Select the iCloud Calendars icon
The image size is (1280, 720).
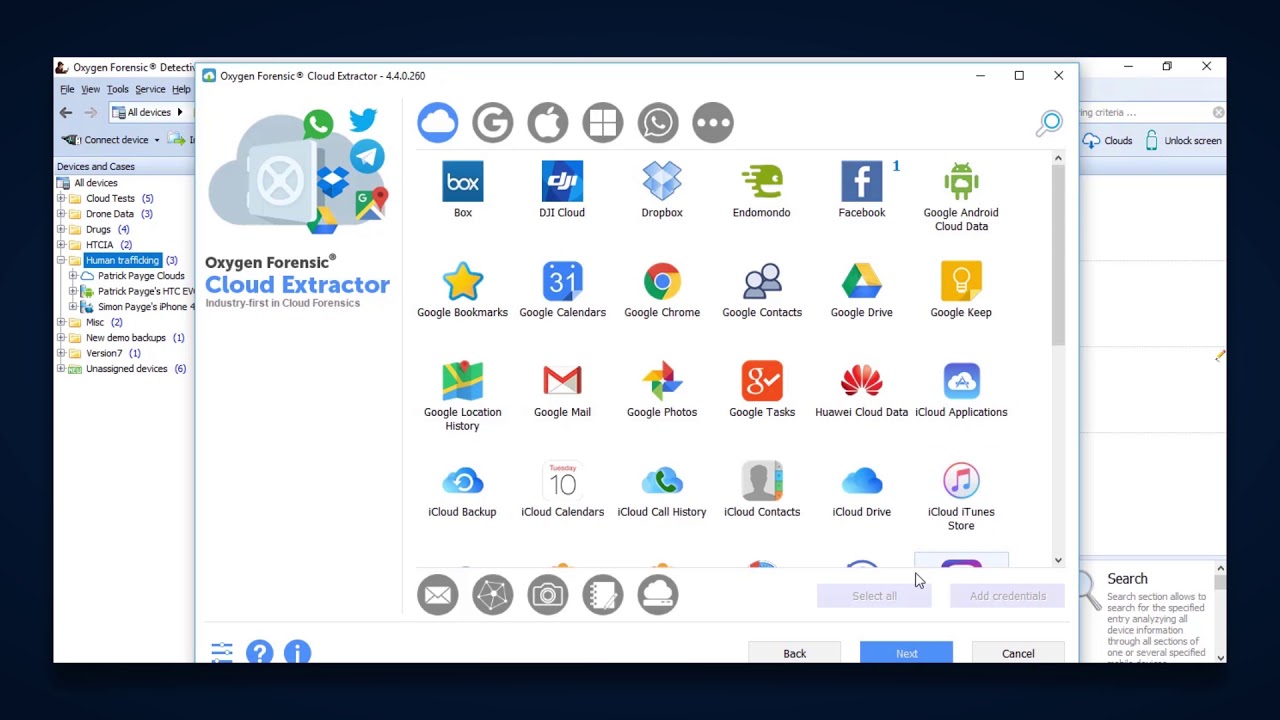[x=562, y=482]
